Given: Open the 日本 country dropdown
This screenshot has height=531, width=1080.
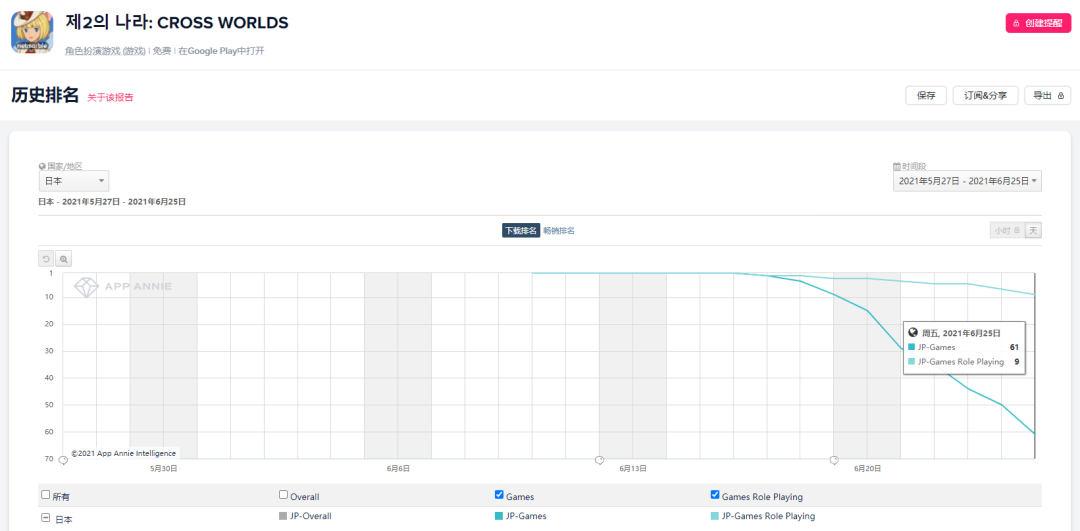Looking at the screenshot, I should tap(74, 180).
